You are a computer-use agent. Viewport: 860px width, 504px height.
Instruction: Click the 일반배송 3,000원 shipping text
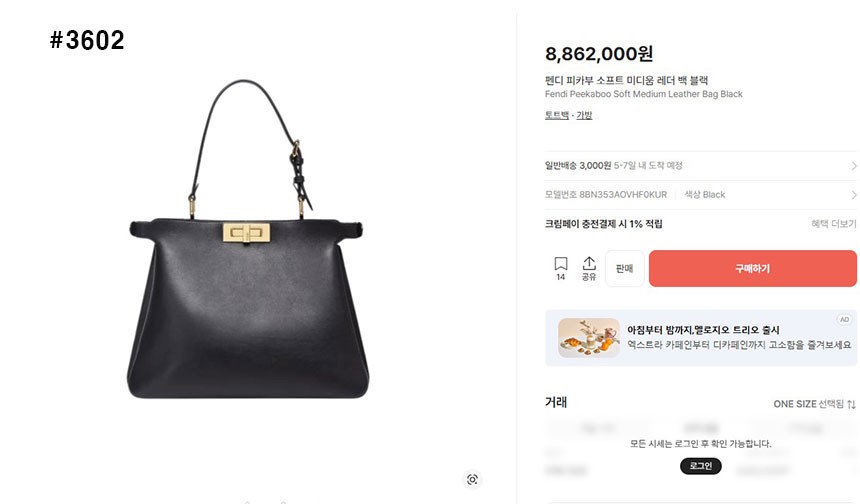[x=578, y=166]
